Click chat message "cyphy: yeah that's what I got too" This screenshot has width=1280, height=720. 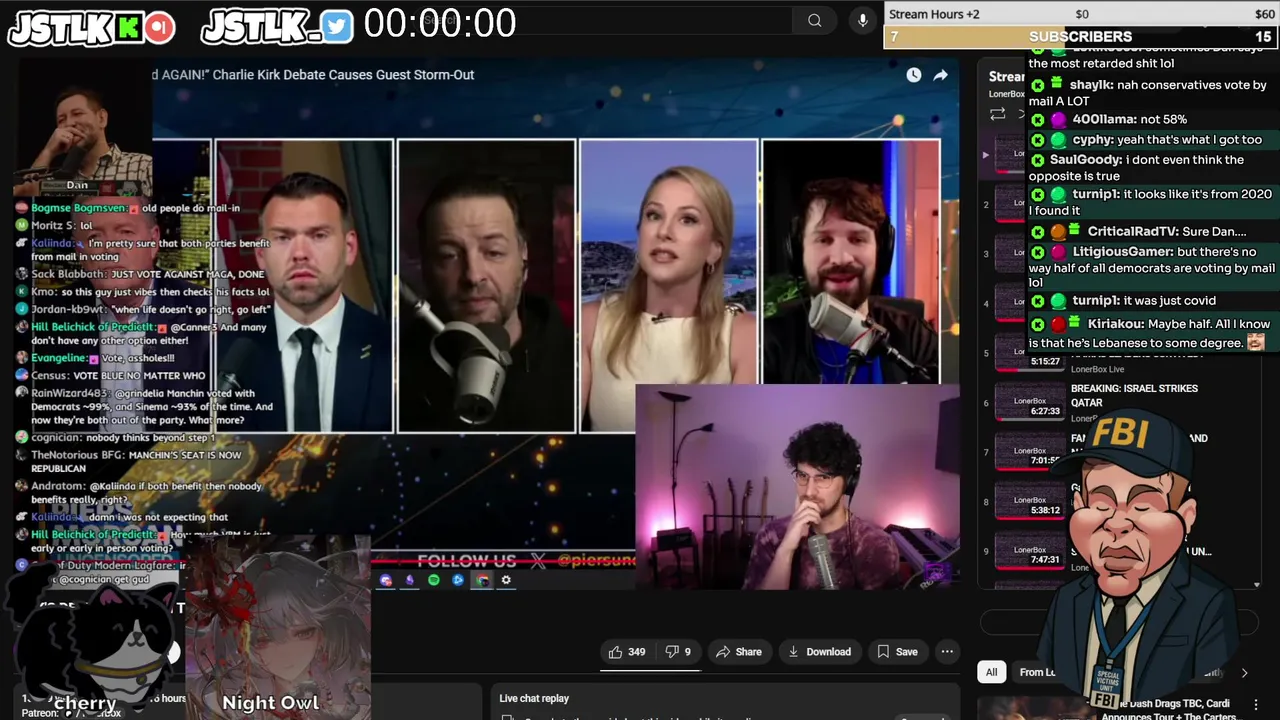1146,140
